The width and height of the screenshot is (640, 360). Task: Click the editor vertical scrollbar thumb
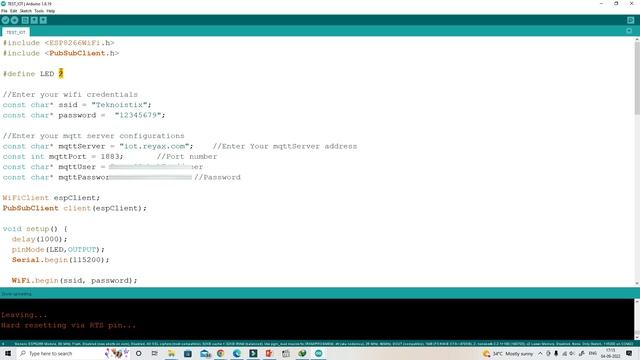pos(637,78)
